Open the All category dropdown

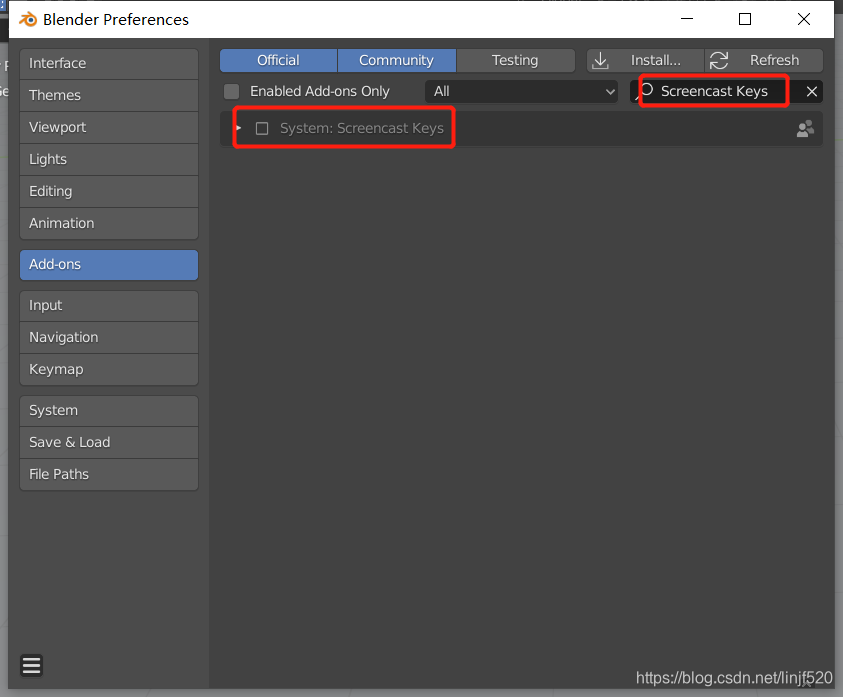(x=521, y=91)
